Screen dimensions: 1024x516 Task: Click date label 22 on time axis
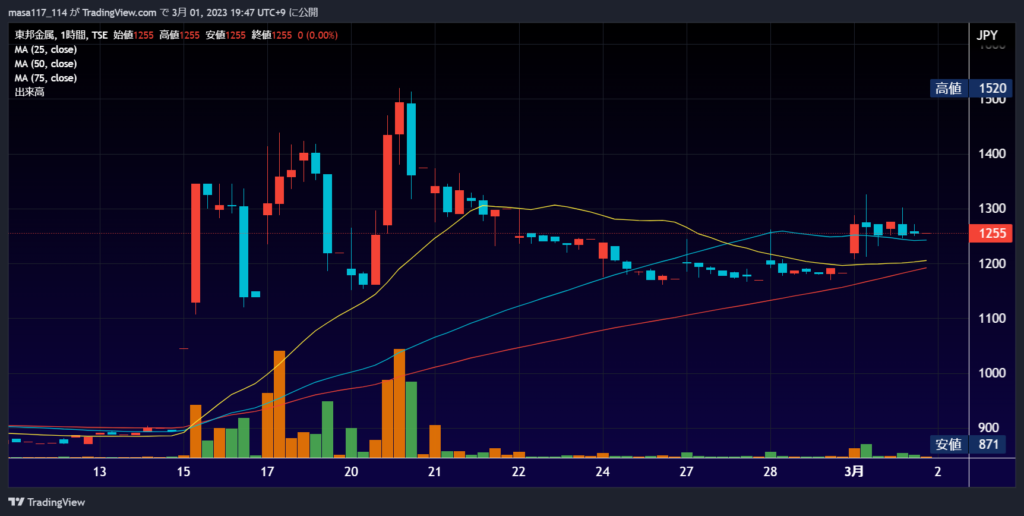click(x=519, y=472)
